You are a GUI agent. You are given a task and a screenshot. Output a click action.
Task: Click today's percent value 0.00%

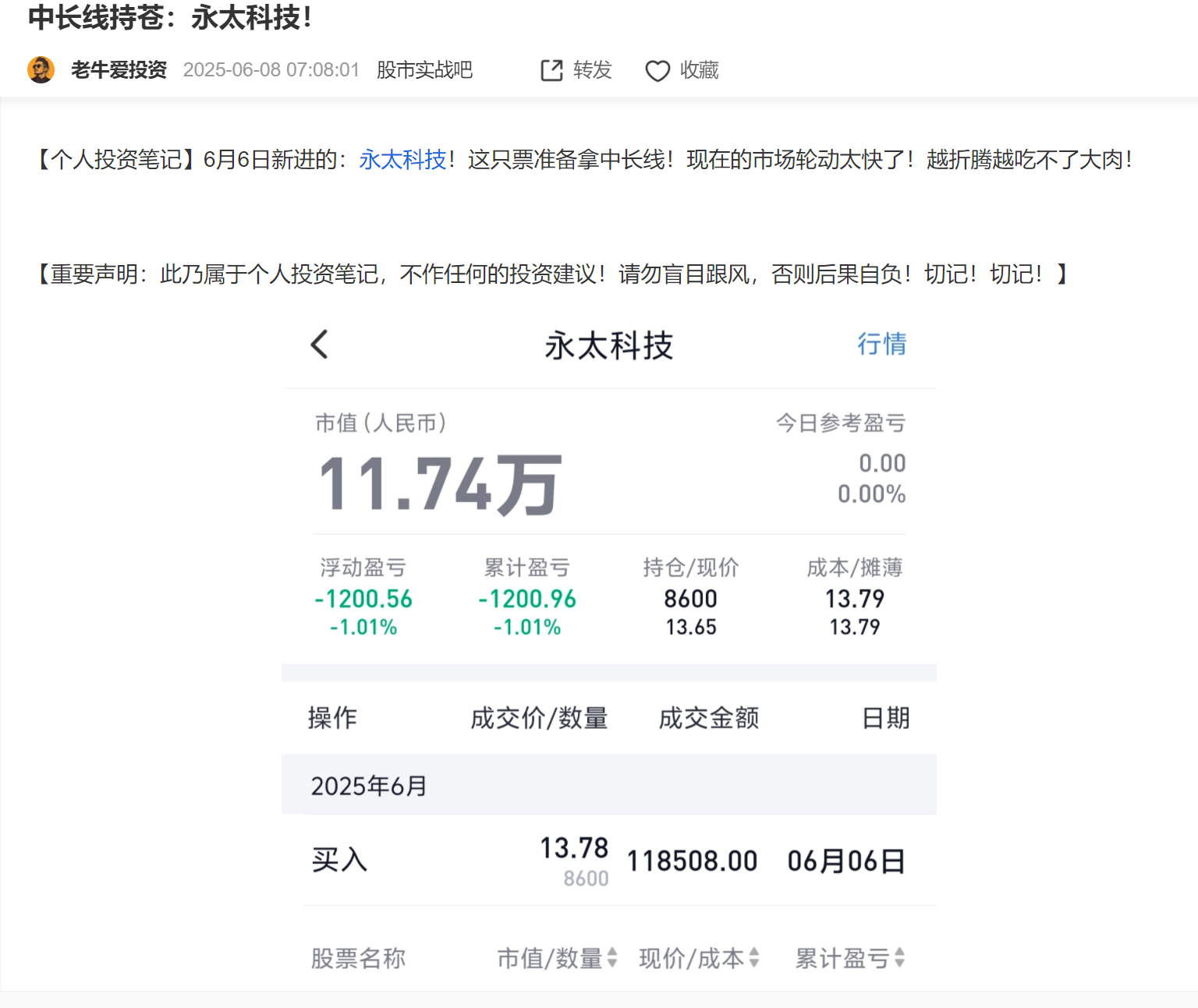tap(871, 493)
